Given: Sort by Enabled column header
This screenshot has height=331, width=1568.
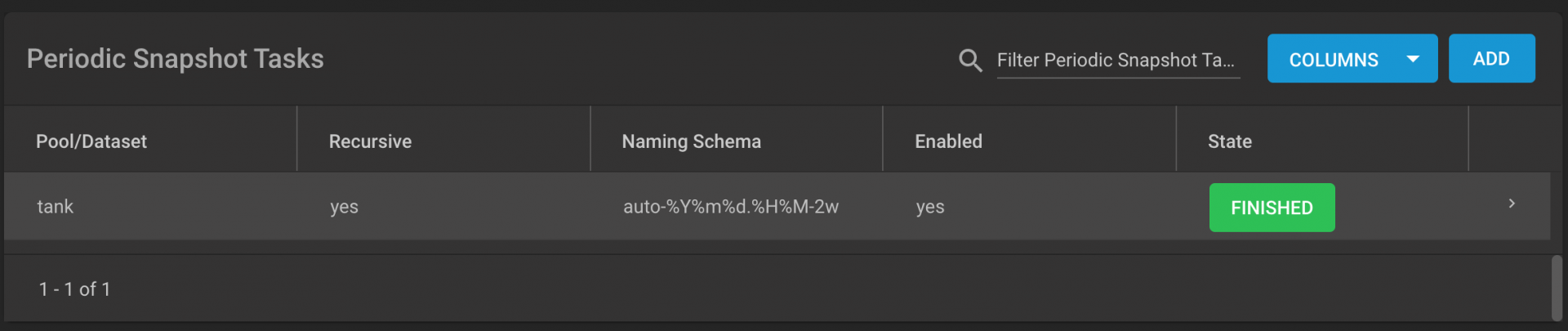Looking at the screenshot, I should 948,141.
